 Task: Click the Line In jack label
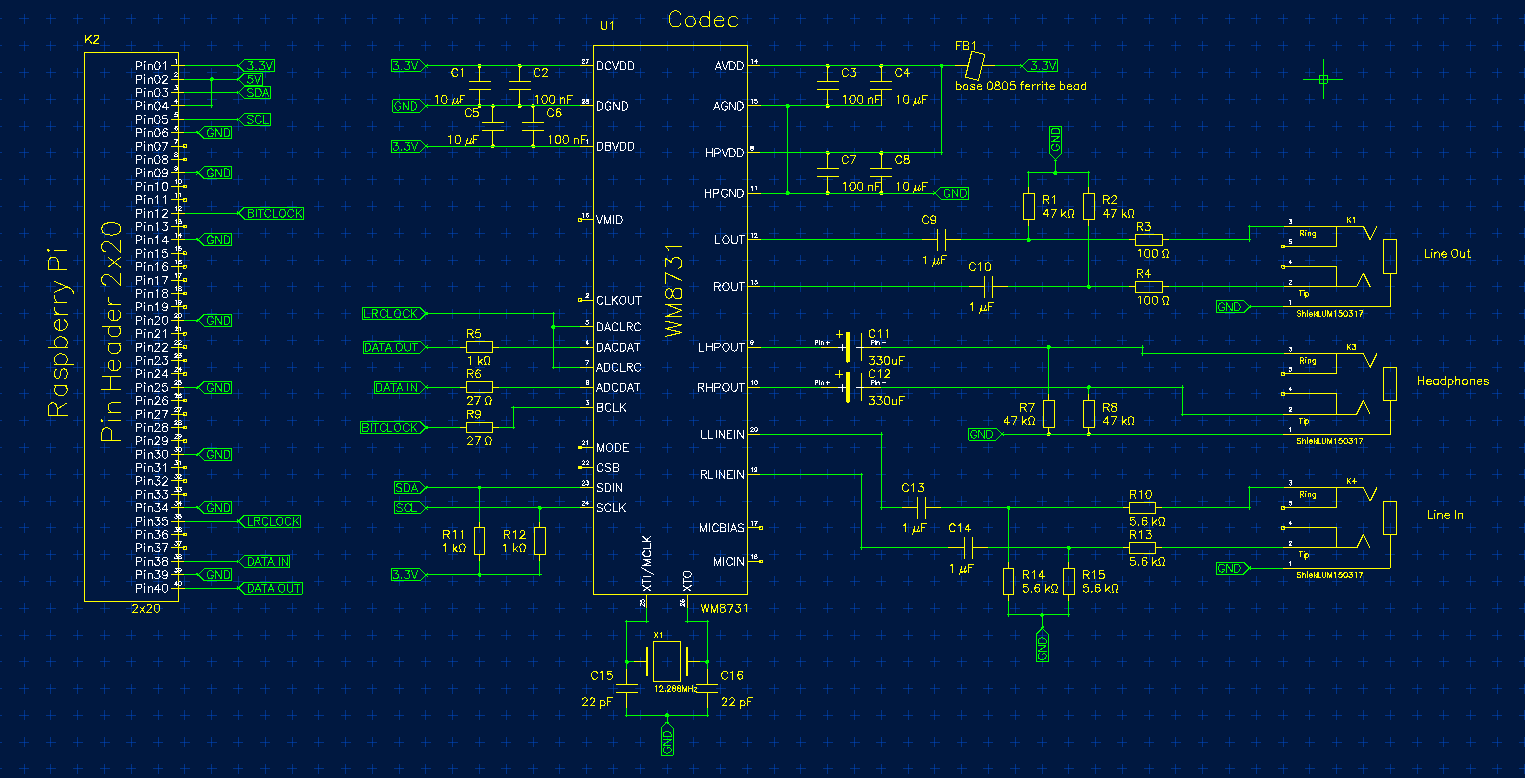point(1445,515)
